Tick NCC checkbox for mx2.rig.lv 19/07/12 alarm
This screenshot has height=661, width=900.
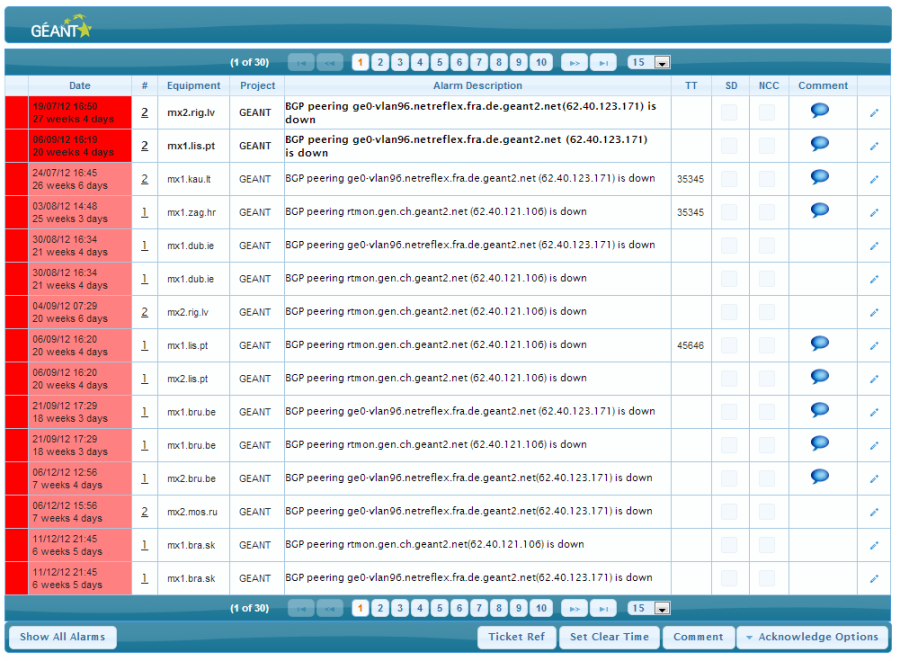click(x=767, y=112)
